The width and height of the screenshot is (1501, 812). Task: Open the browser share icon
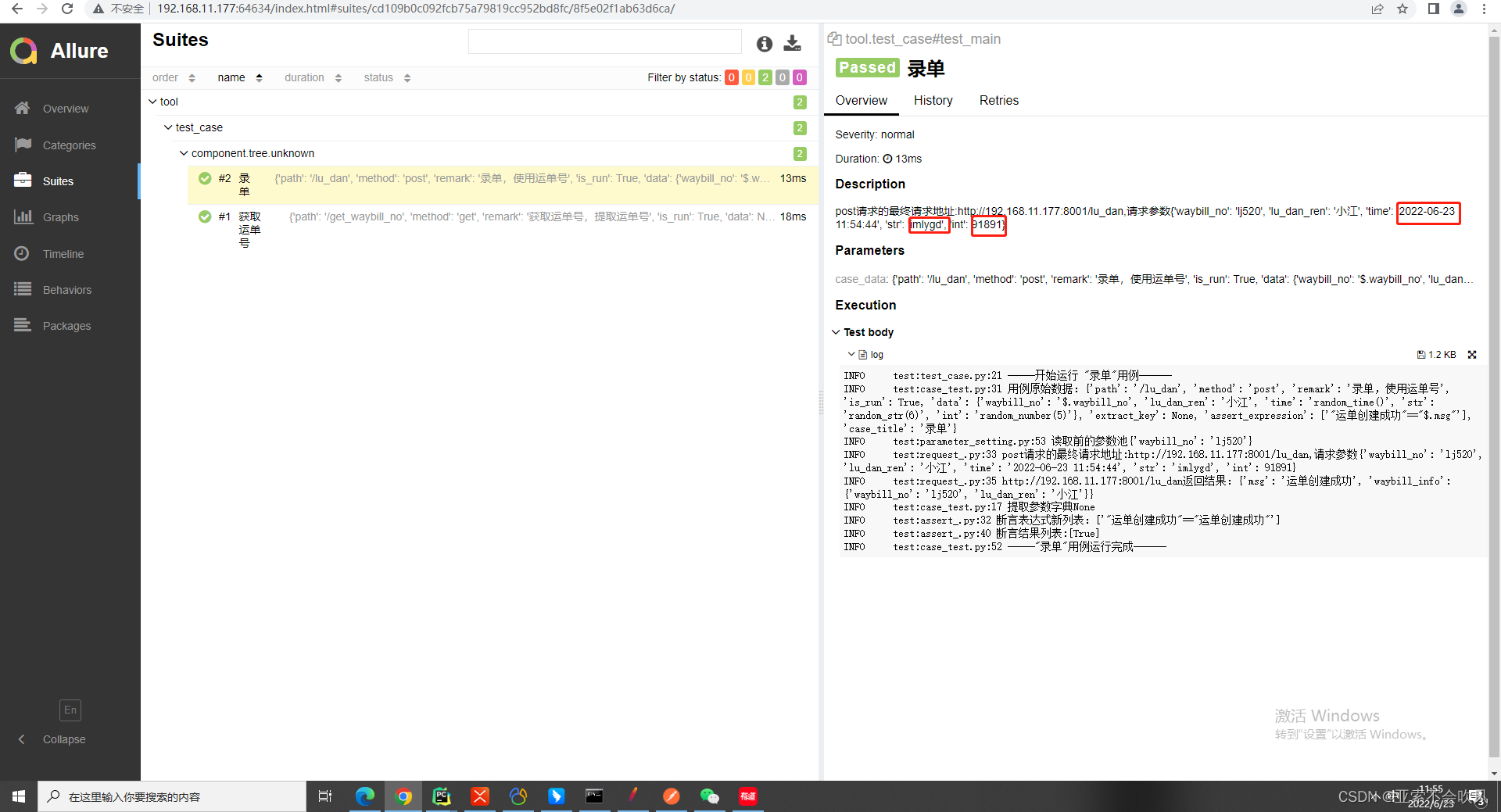[x=1377, y=9]
